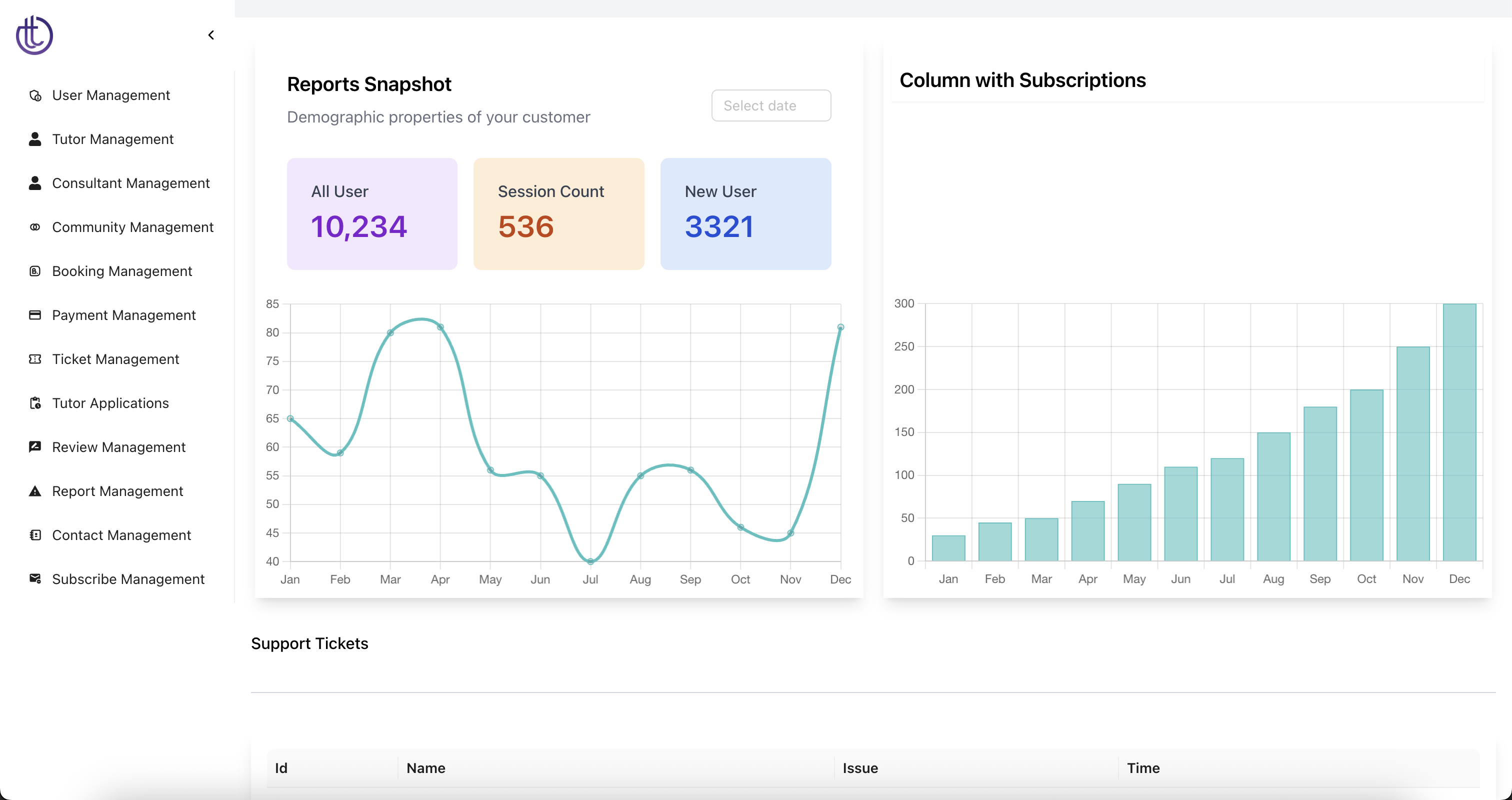
Task: Open Consultant Management from the menu
Action: pyautogui.click(x=130, y=183)
